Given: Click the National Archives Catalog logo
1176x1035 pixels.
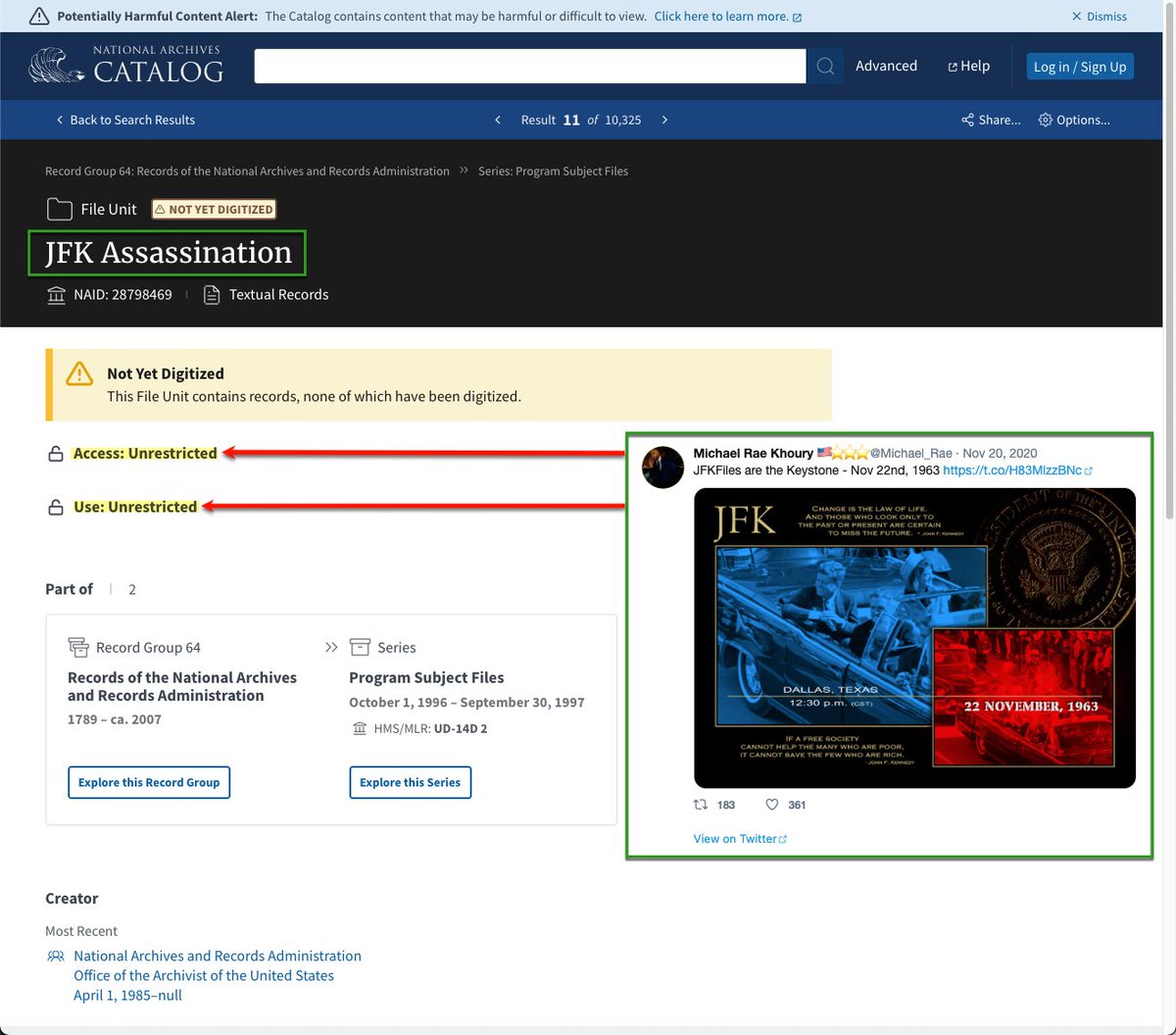Looking at the screenshot, I should (x=126, y=65).
